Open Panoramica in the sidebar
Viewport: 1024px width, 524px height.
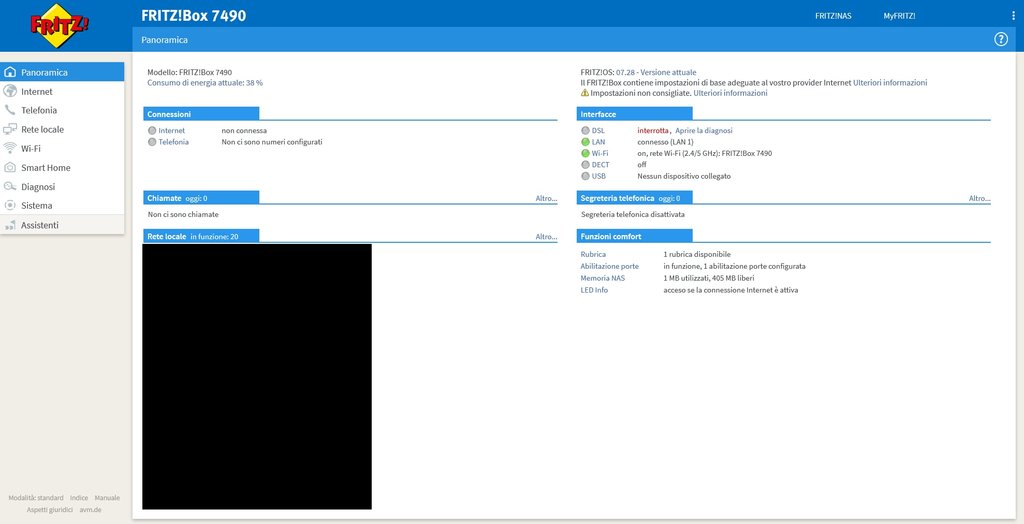[62, 72]
